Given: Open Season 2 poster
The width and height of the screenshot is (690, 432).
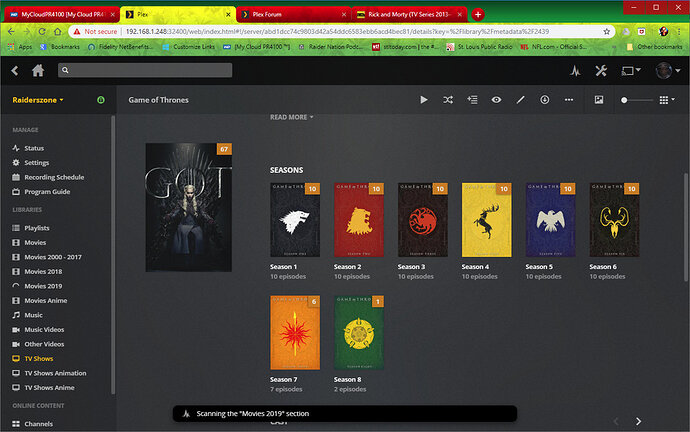Looking at the screenshot, I should [359, 220].
